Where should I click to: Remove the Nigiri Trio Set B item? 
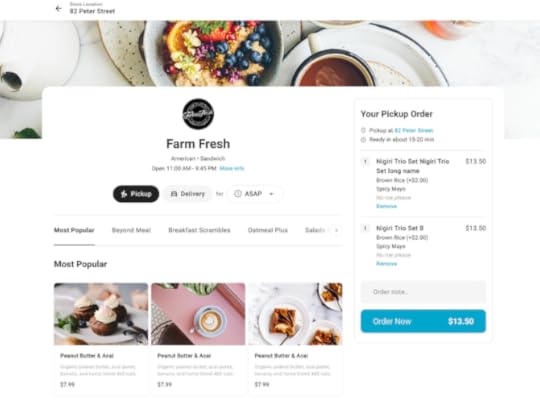coord(386,264)
